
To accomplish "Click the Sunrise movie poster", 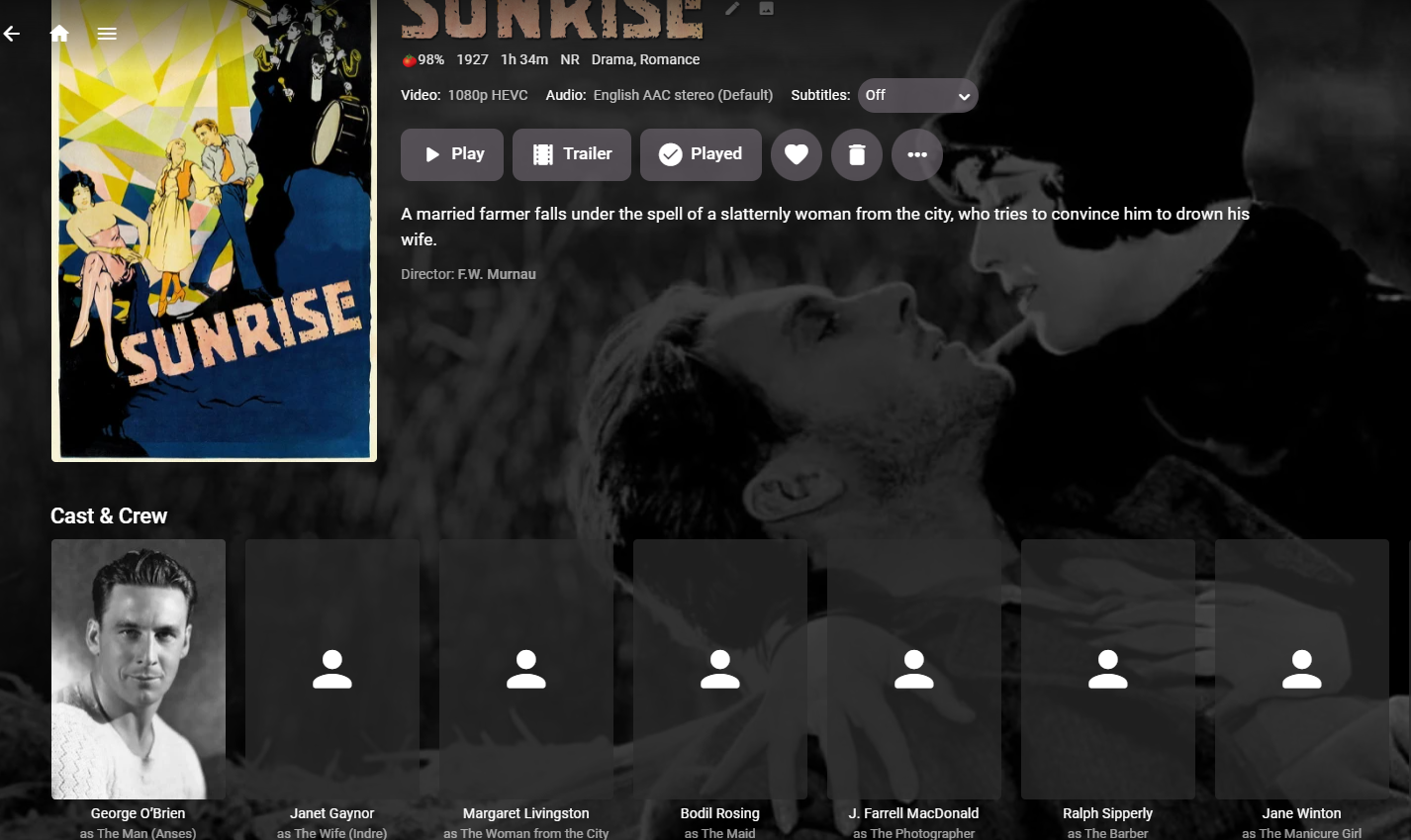I will click(214, 231).
